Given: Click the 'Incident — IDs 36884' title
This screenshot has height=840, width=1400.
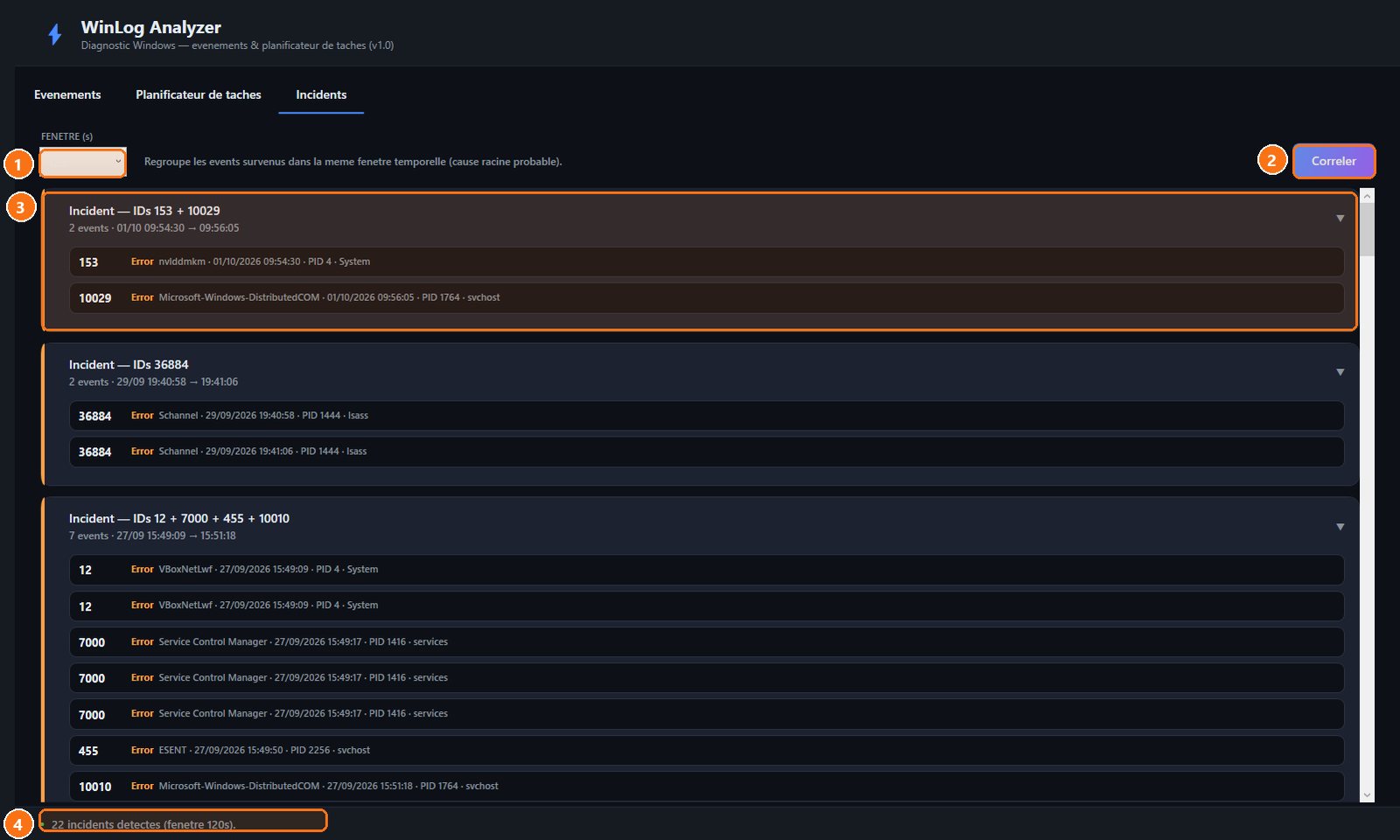Looking at the screenshot, I should coord(129,365).
